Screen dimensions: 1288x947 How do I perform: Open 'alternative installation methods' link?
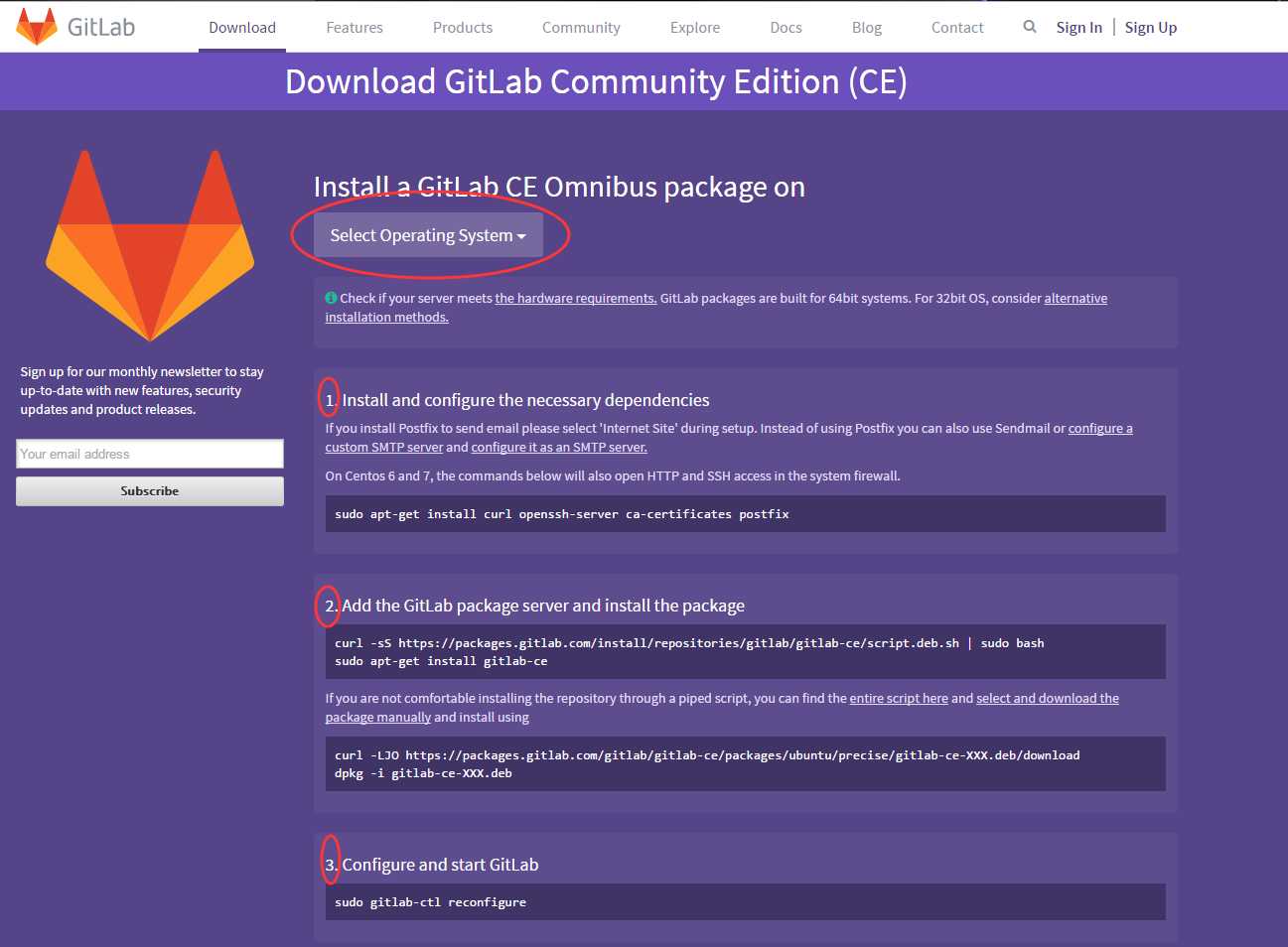[1075, 298]
